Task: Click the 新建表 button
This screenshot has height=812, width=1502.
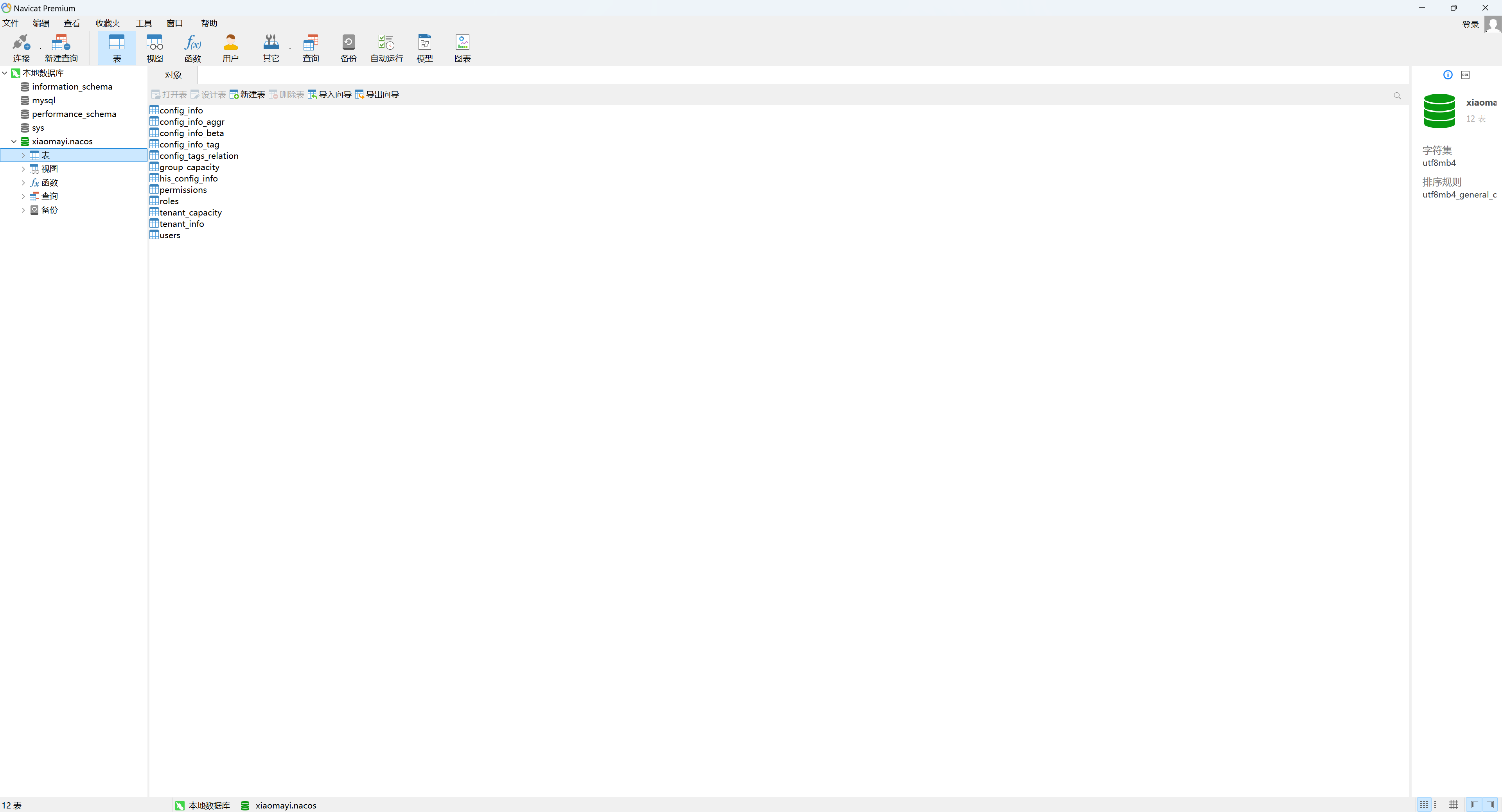Action: [x=247, y=94]
